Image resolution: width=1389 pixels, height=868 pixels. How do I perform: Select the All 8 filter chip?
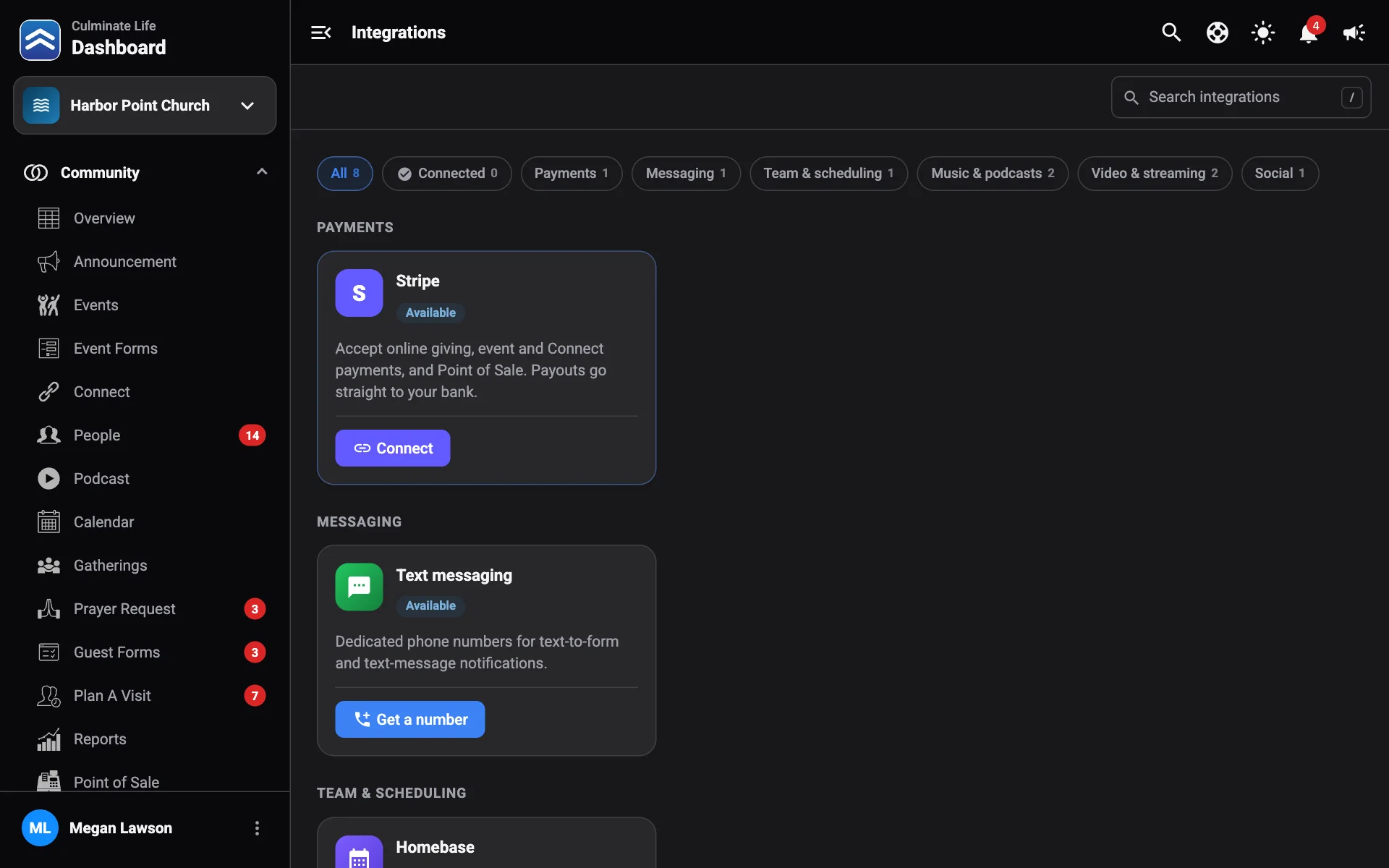[x=345, y=174]
